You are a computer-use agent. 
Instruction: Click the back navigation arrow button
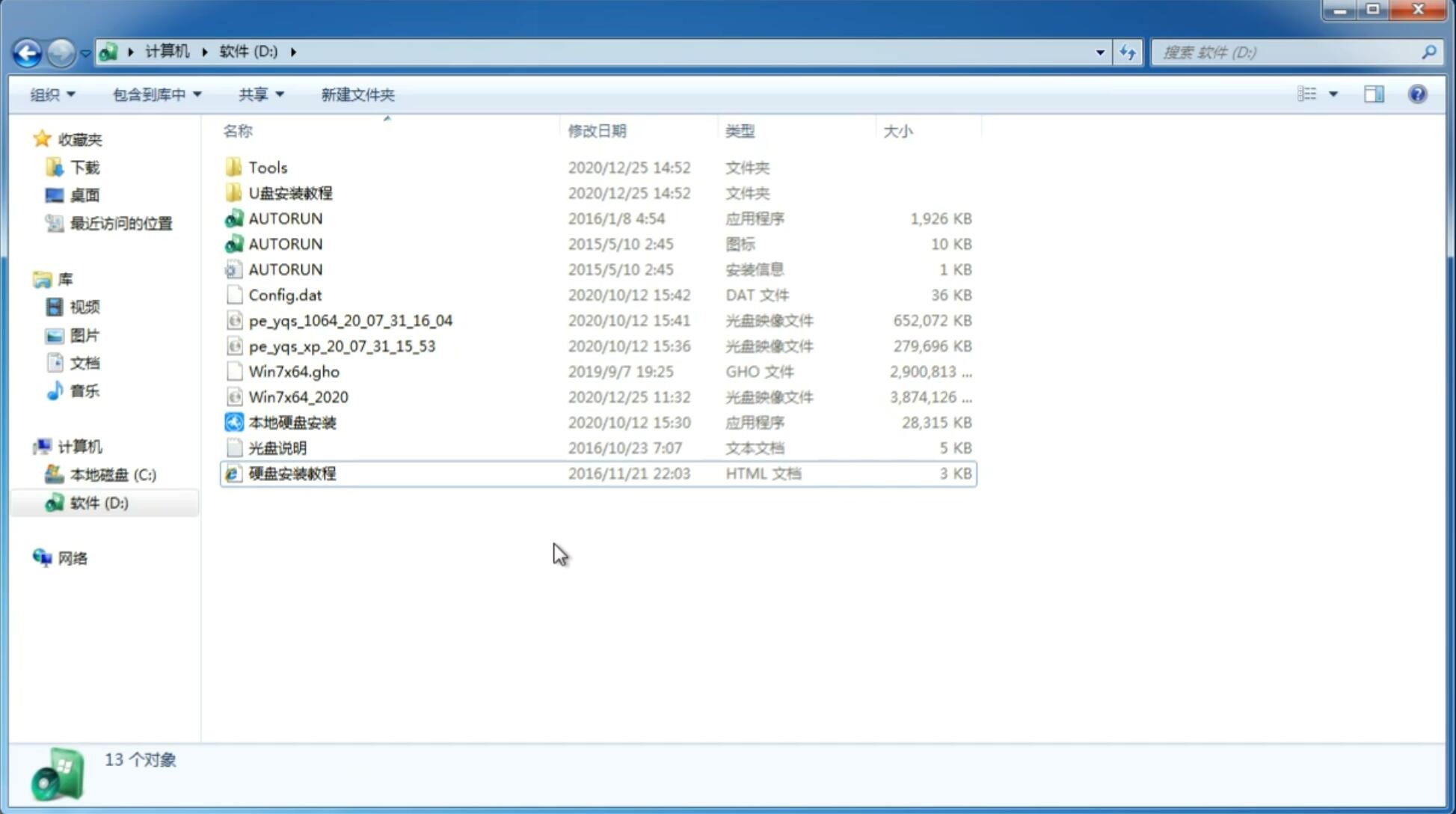pos(27,51)
